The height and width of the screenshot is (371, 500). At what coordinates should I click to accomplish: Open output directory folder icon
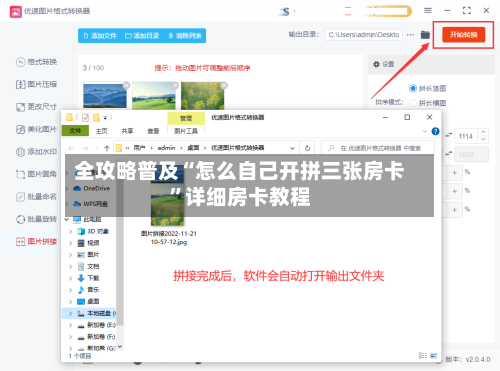tap(425, 35)
